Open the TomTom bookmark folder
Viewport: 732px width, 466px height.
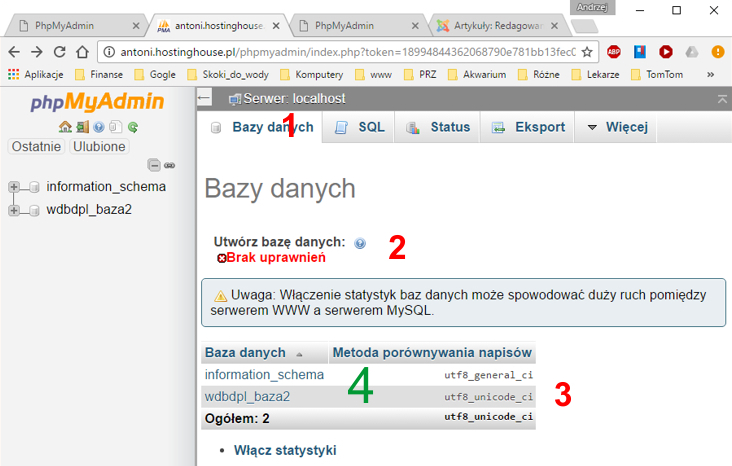(x=657, y=74)
